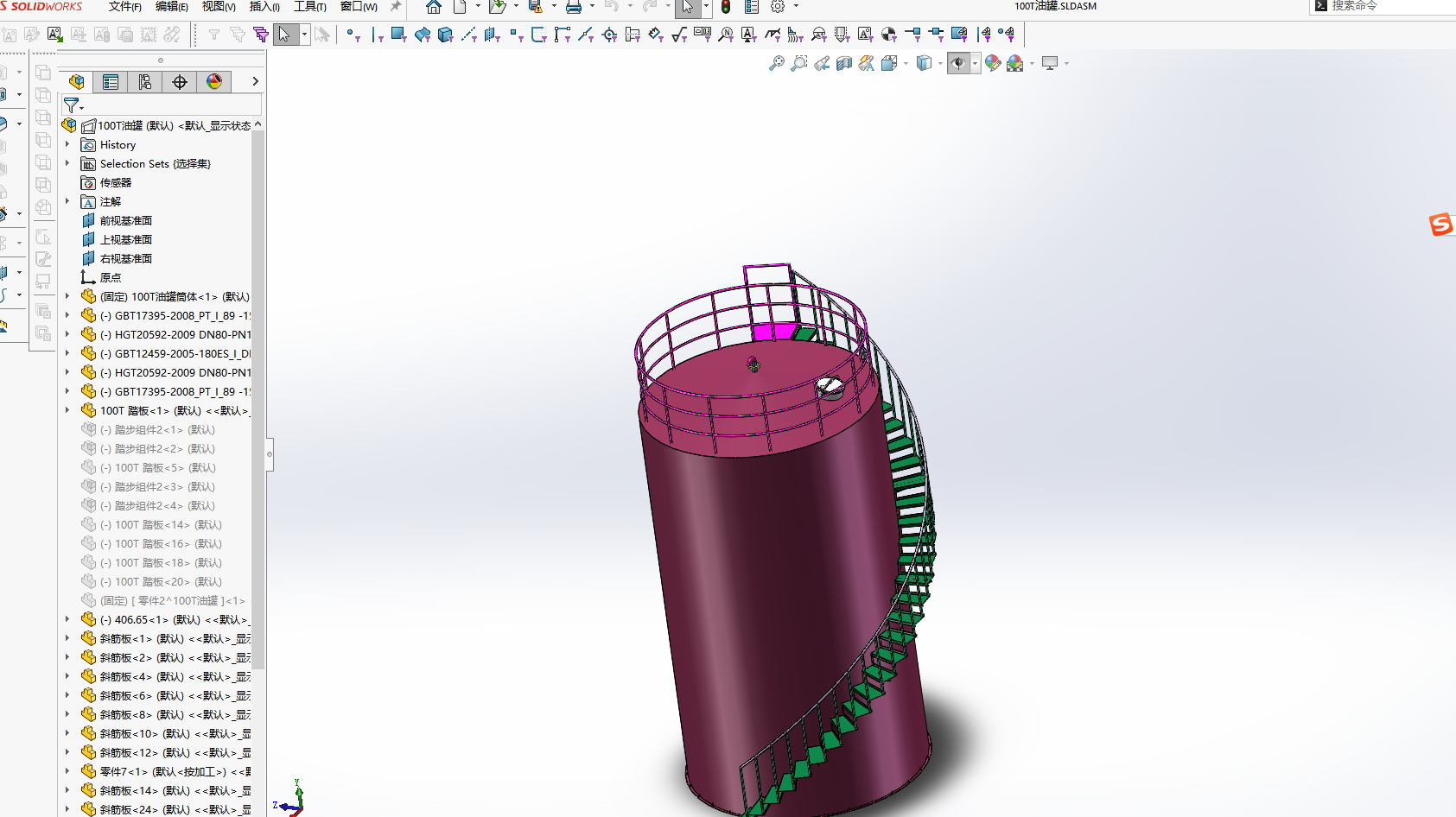The image size is (1456, 817).
Task: Click the Zoom to Area icon
Action: [799, 63]
